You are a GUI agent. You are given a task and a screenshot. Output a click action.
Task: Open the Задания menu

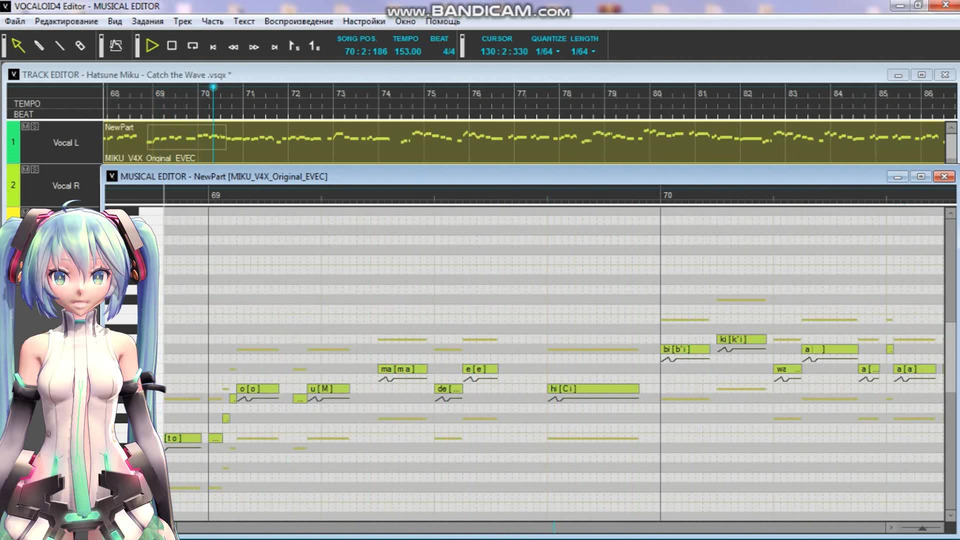click(148, 21)
